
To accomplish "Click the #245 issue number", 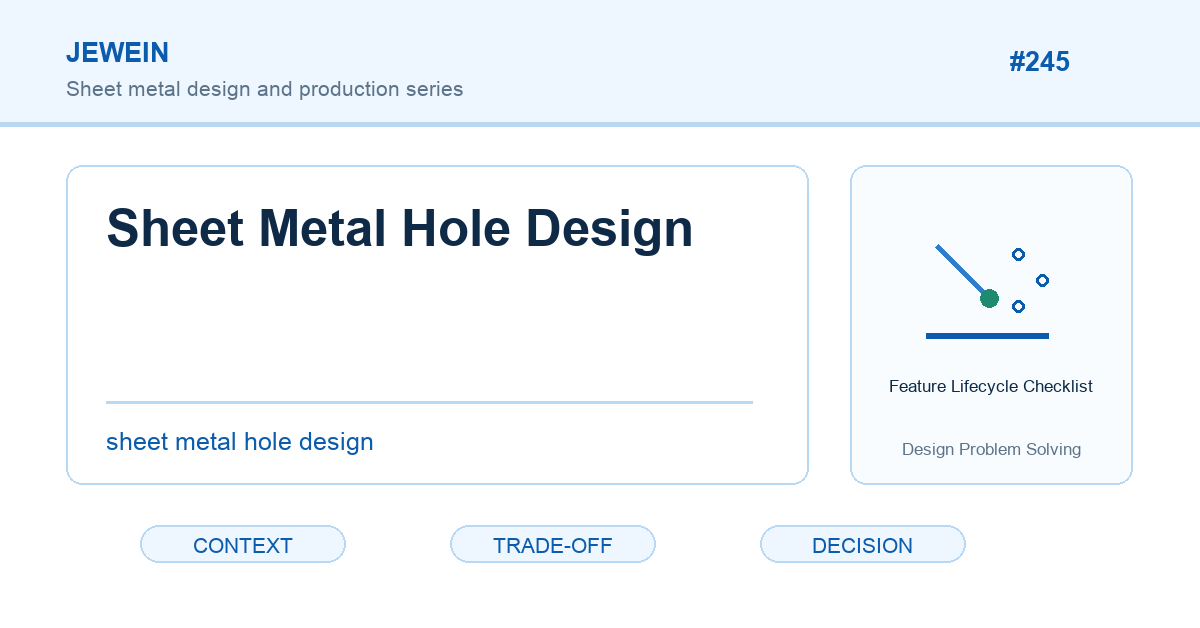I will coord(1039,62).
